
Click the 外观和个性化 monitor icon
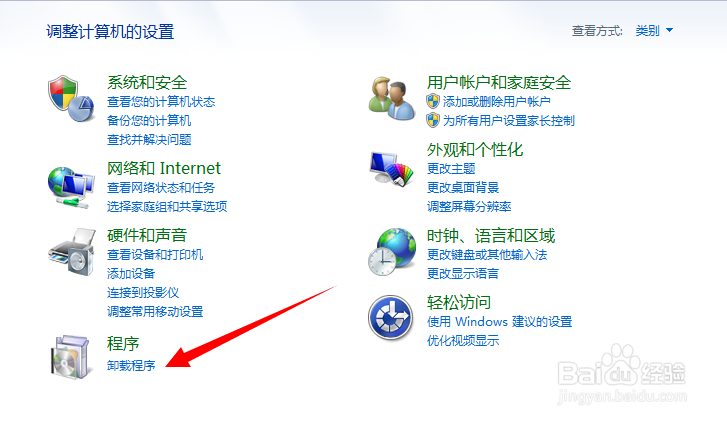[x=392, y=169]
